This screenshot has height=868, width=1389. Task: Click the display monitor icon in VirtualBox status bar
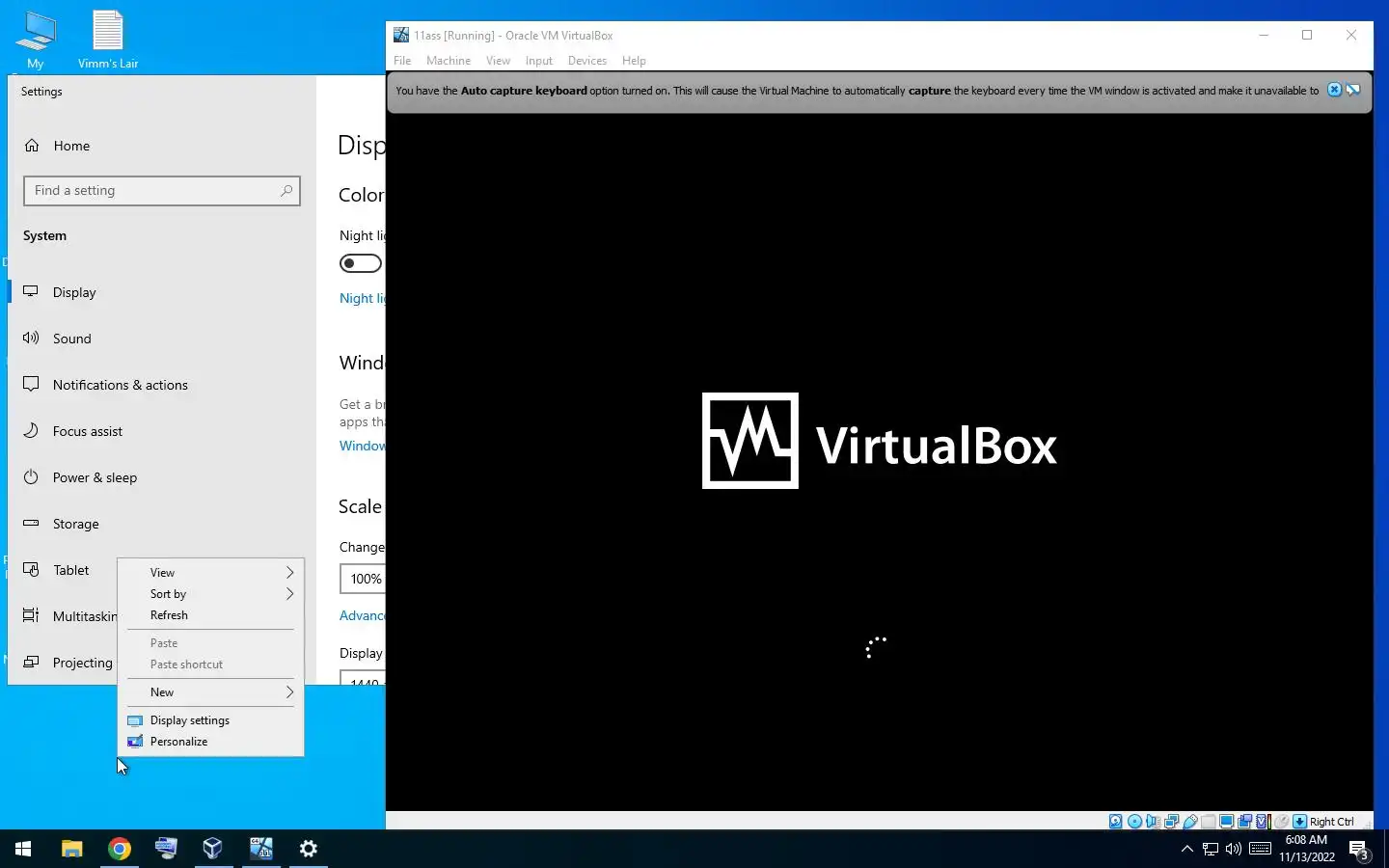[1226, 822]
